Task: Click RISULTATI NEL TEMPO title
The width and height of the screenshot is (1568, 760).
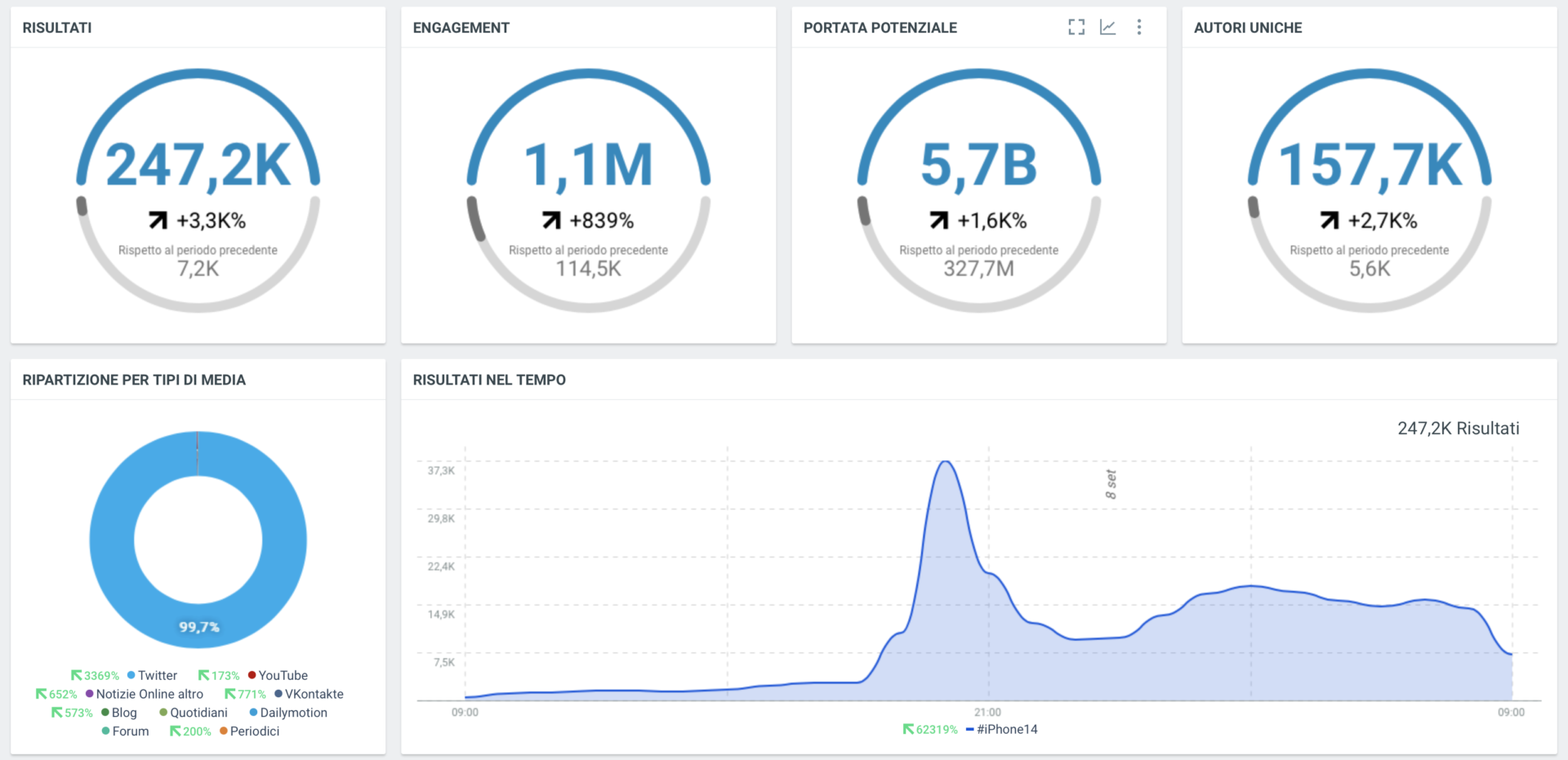Action: 489,380
